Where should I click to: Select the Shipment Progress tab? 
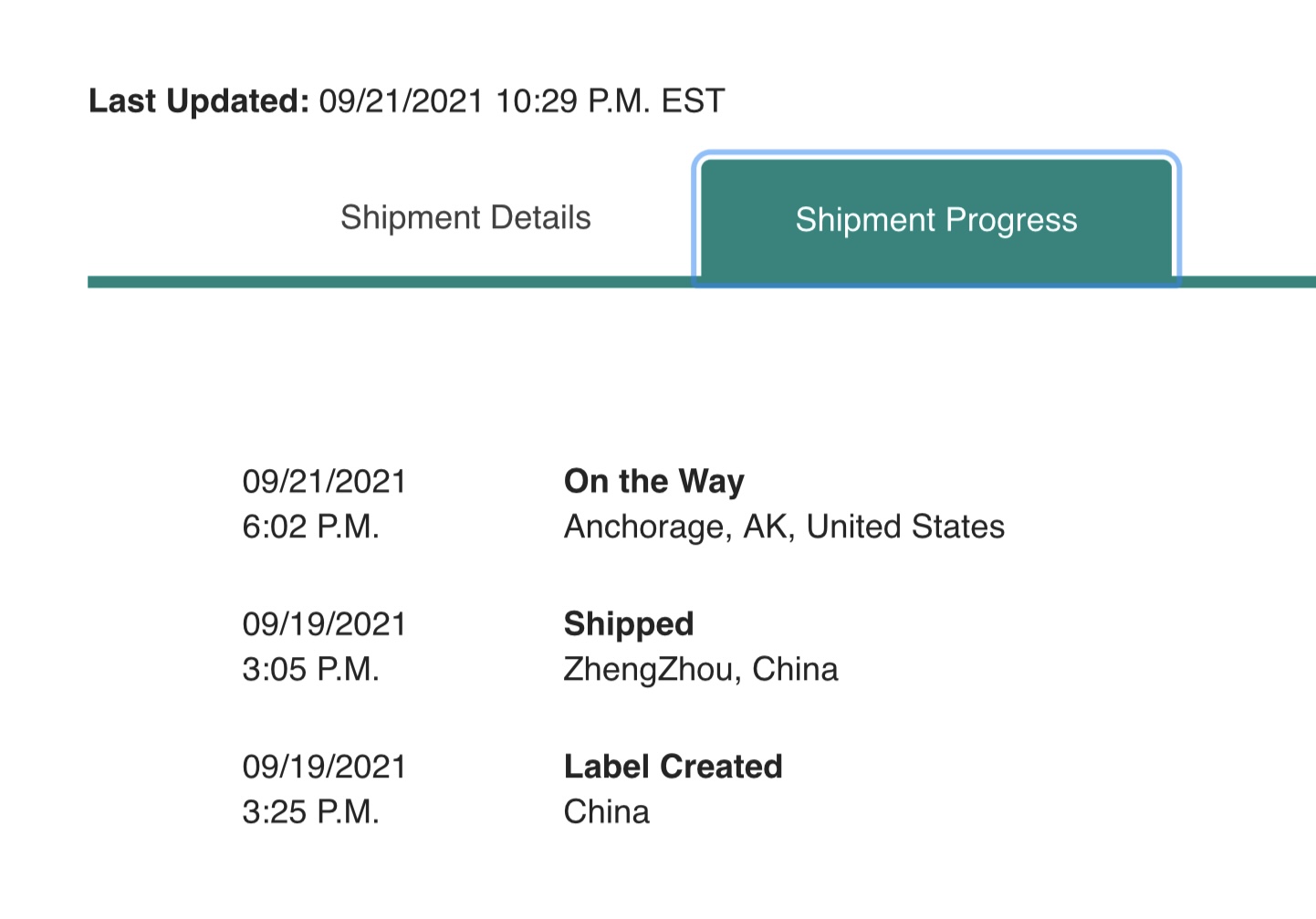[936, 220]
